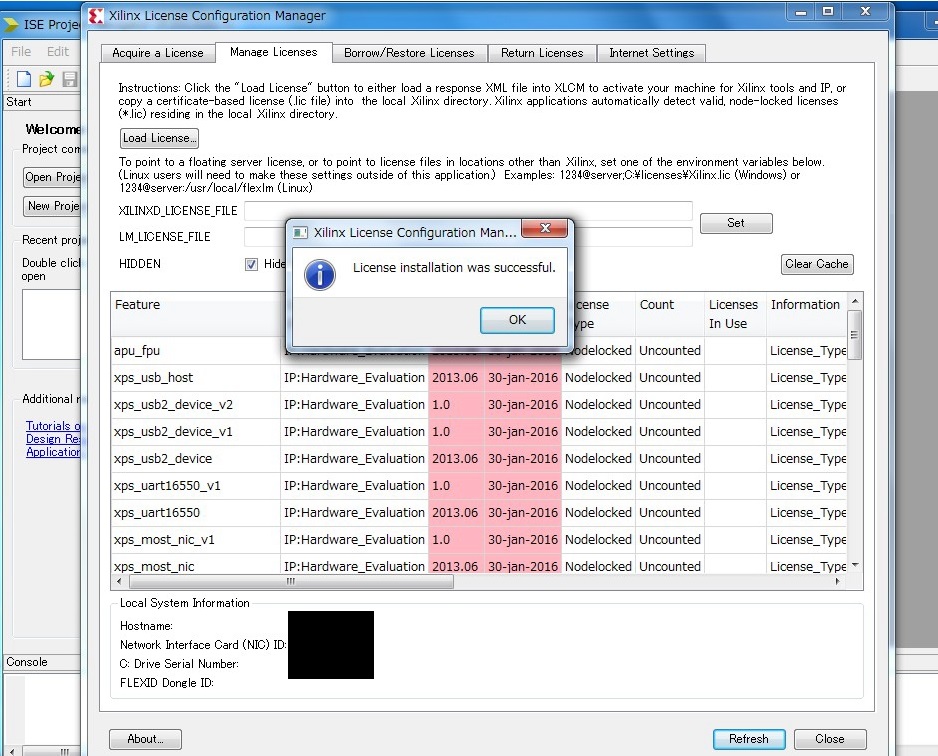This screenshot has width=938, height=756.
Task: Select the xps_most_nic feature row
Action: click(480, 564)
